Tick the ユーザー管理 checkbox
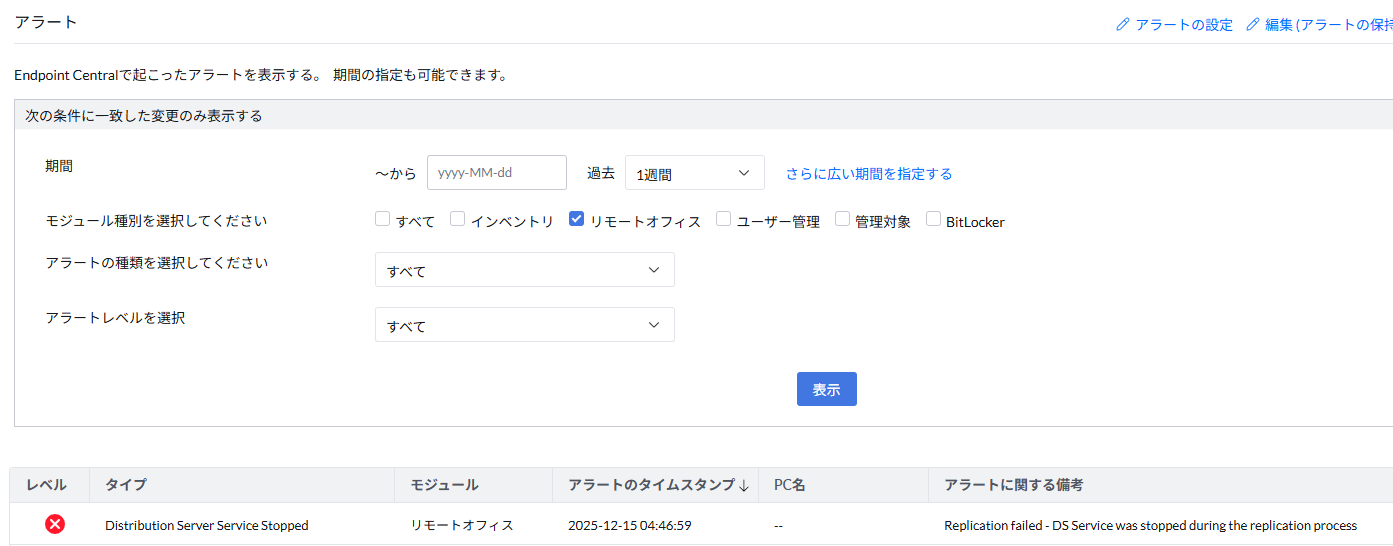This screenshot has height=546, width=1393. (x=723, y=220)
